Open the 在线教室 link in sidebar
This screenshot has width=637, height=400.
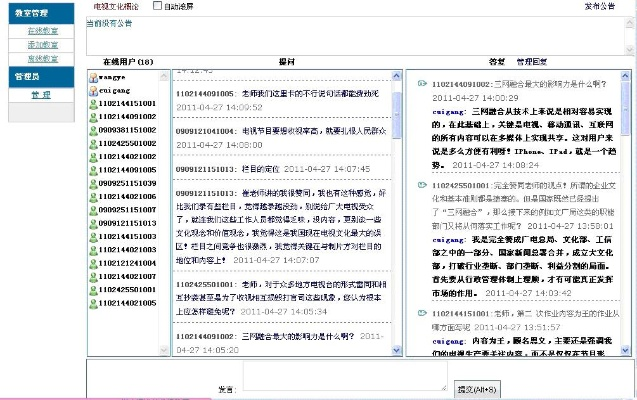[x=43, y=31]
